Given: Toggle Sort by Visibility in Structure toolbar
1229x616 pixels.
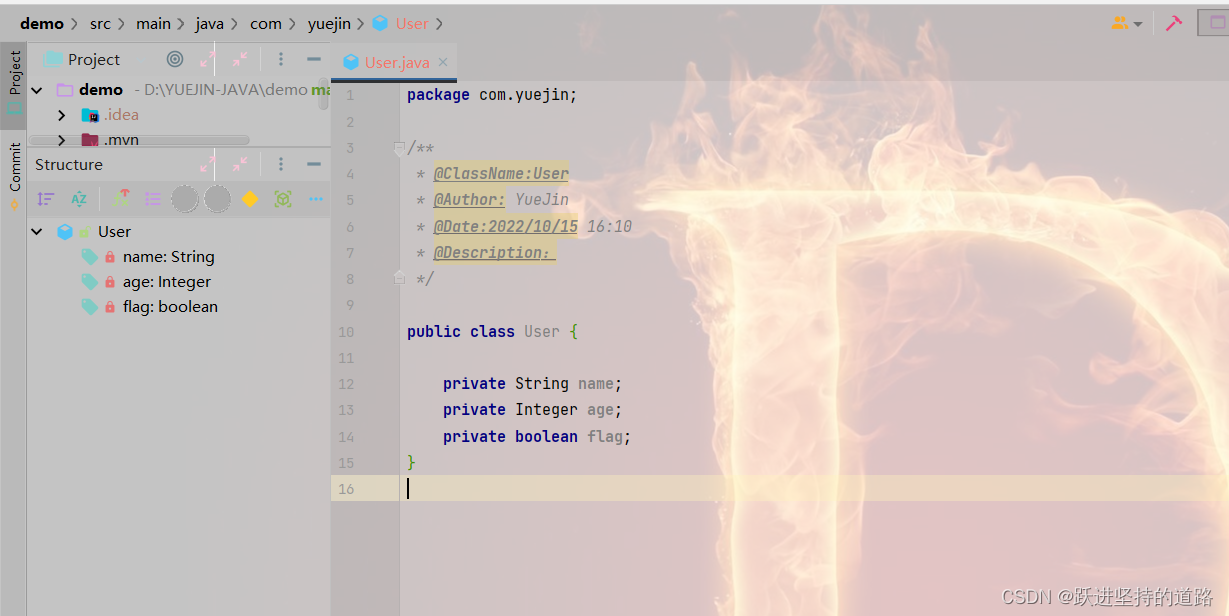Looking at the screenshot, I should (x=46, y=199).
